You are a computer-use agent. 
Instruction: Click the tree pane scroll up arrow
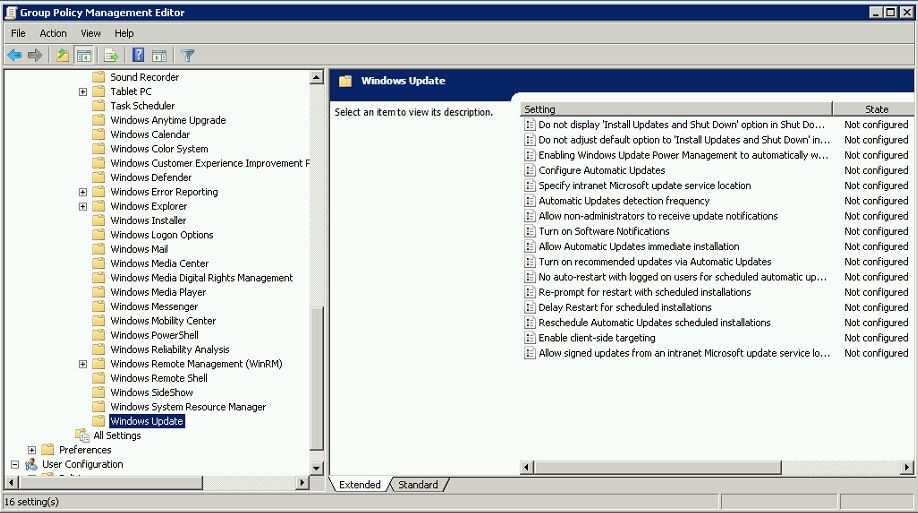pos(317,77)
